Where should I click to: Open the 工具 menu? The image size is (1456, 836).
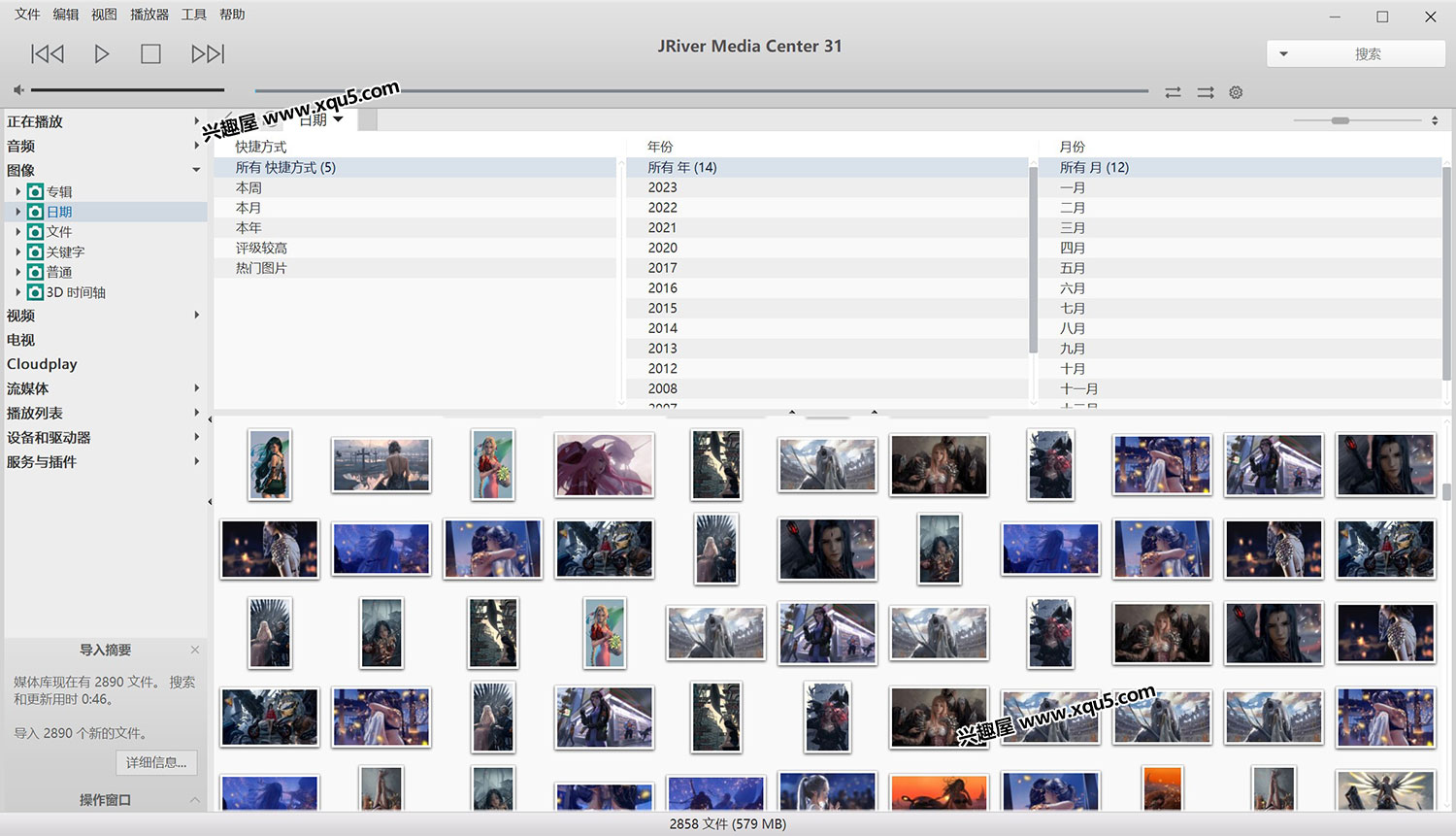(194, 15)
